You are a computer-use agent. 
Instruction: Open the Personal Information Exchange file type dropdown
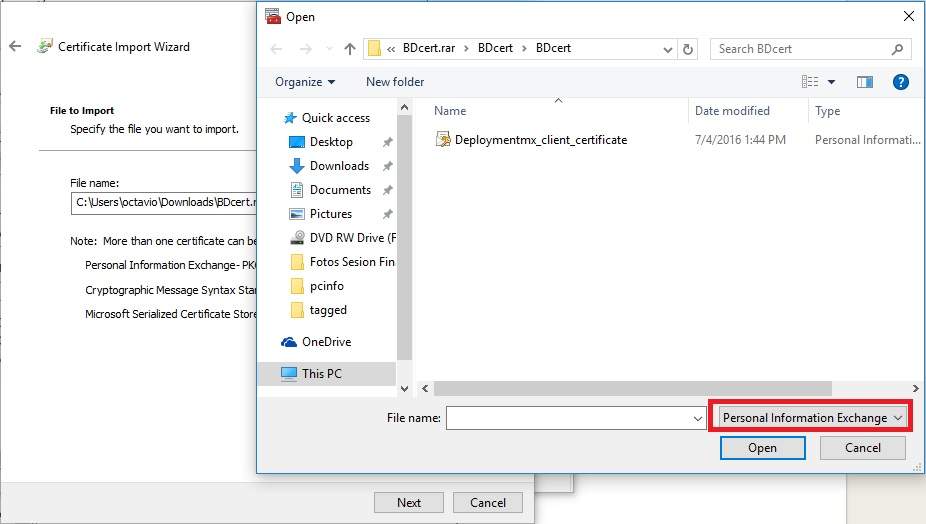pos(808,418)
